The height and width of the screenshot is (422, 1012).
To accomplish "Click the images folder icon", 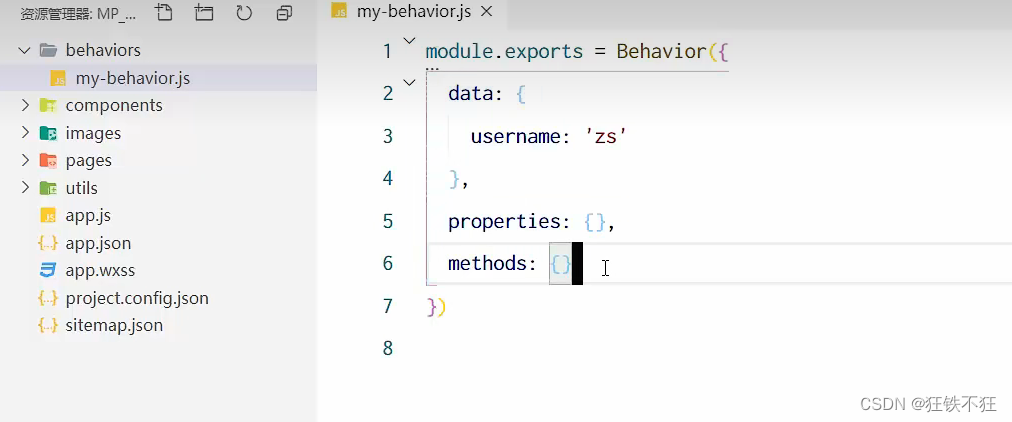I will point(48,133).
